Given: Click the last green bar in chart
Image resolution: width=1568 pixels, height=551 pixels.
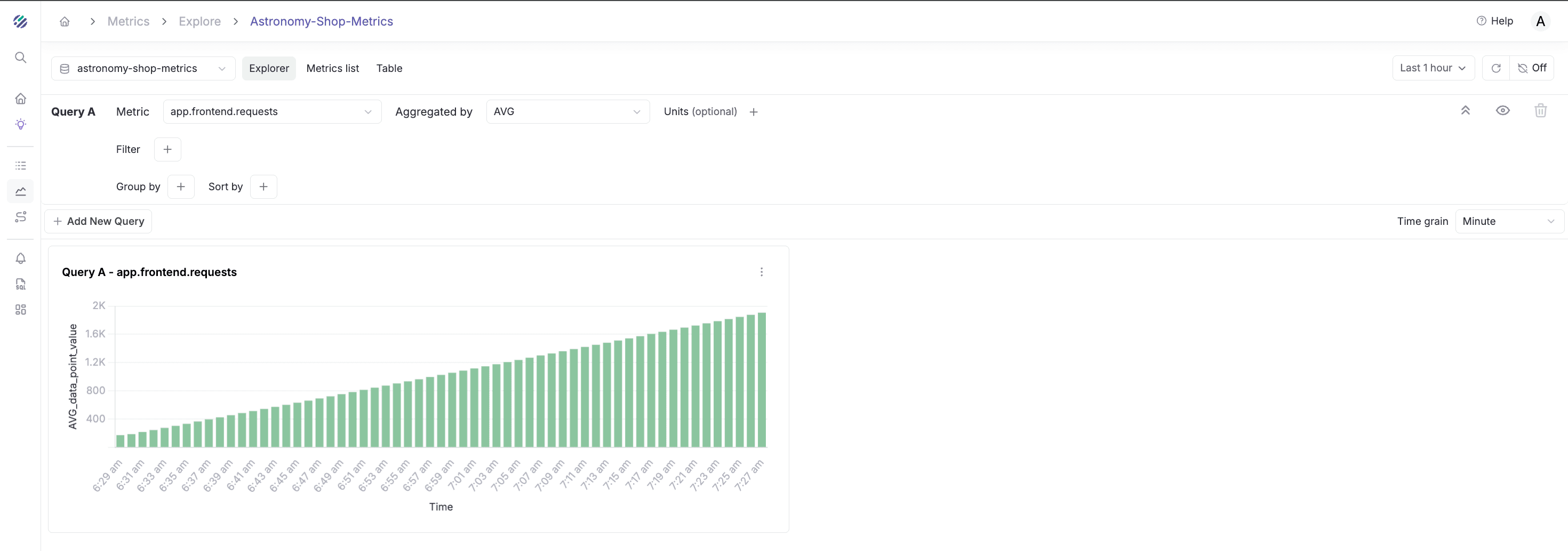Looking at the screenshot, I should 761,380.
